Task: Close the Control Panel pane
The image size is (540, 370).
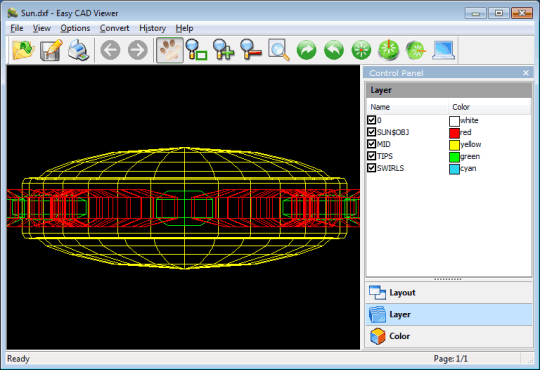Action: [526, 73]
